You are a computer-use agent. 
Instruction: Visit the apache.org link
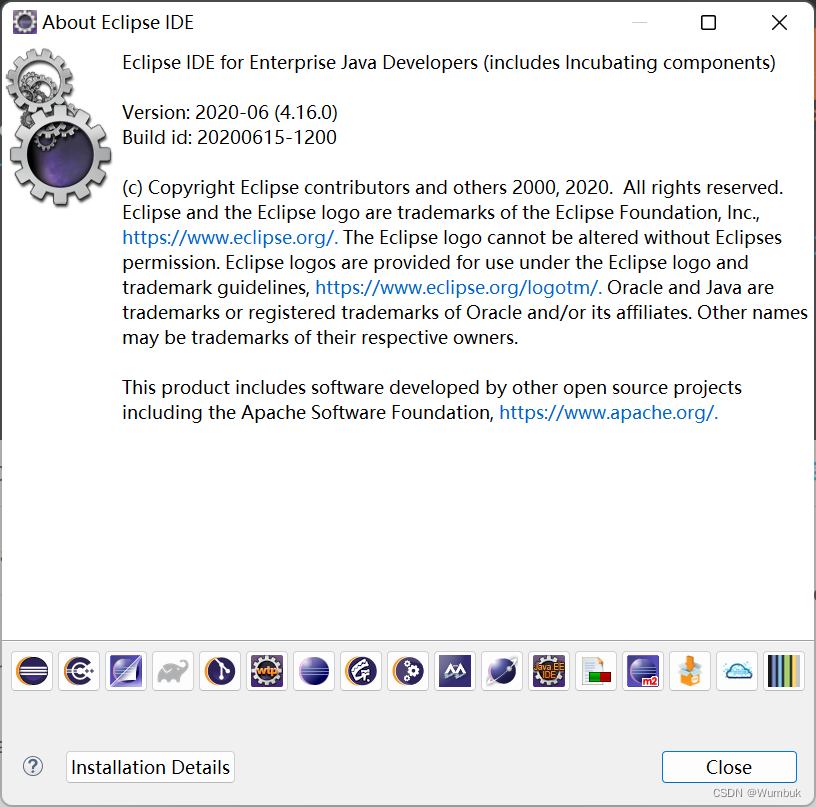607,412
